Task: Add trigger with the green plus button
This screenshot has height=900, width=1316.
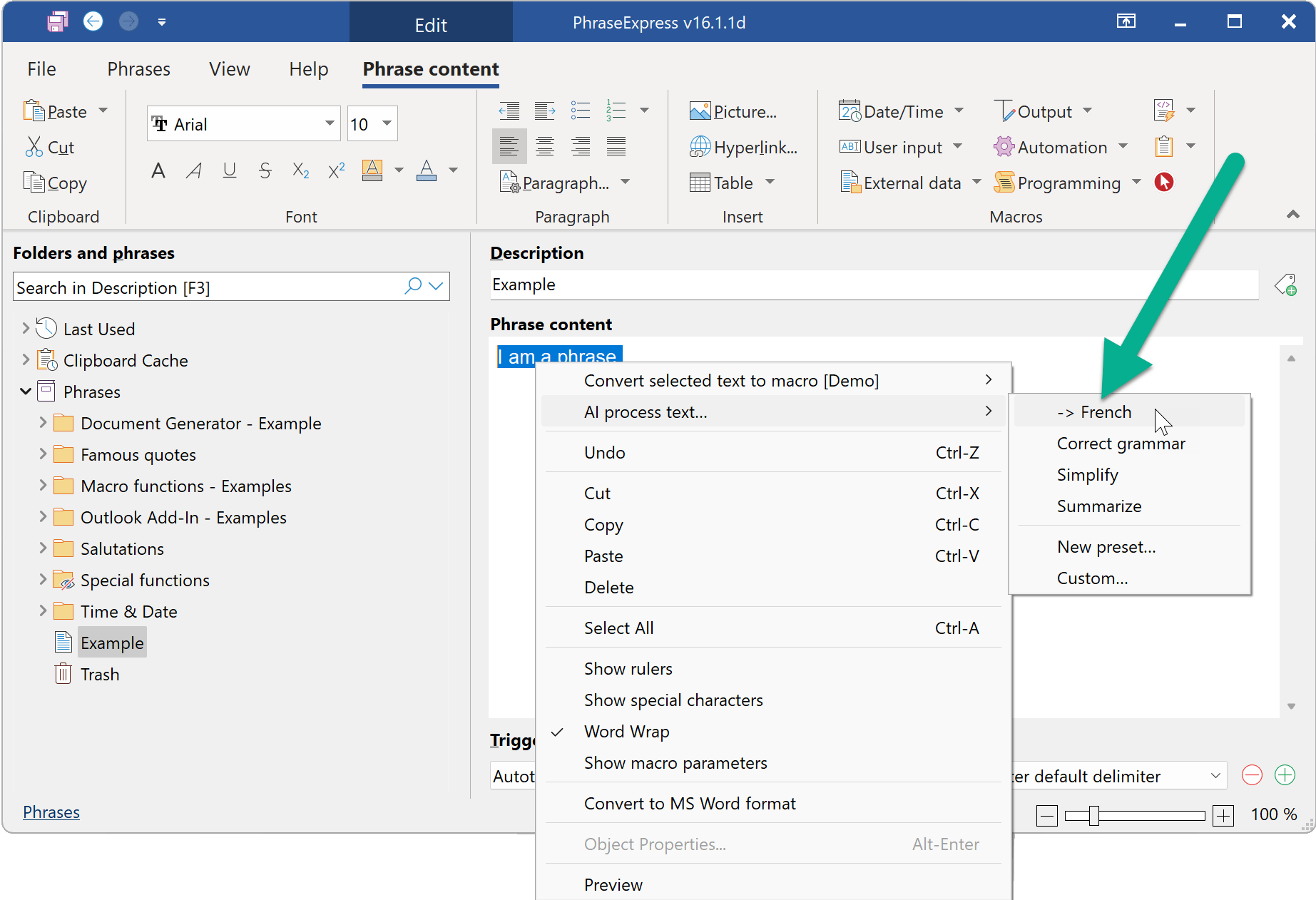Action: tap(1285, 775)
